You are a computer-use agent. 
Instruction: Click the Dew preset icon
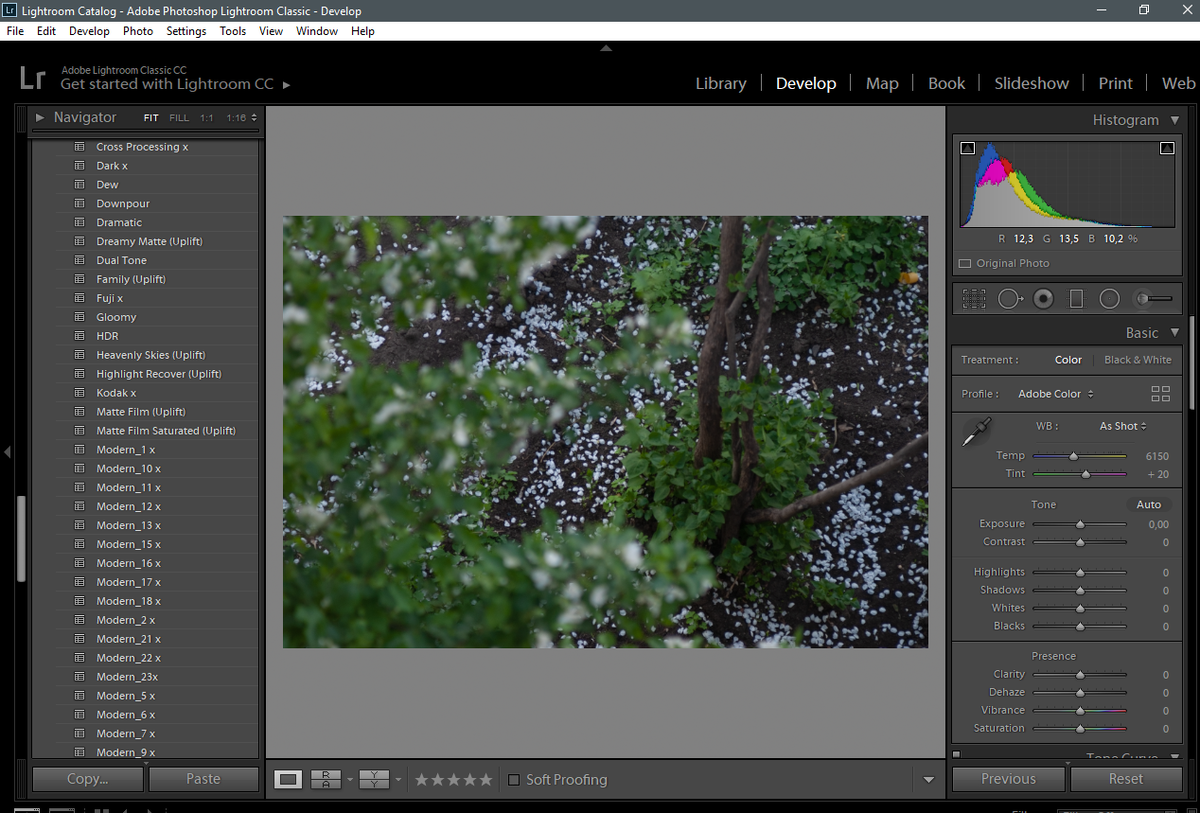(x=79, y=184)
